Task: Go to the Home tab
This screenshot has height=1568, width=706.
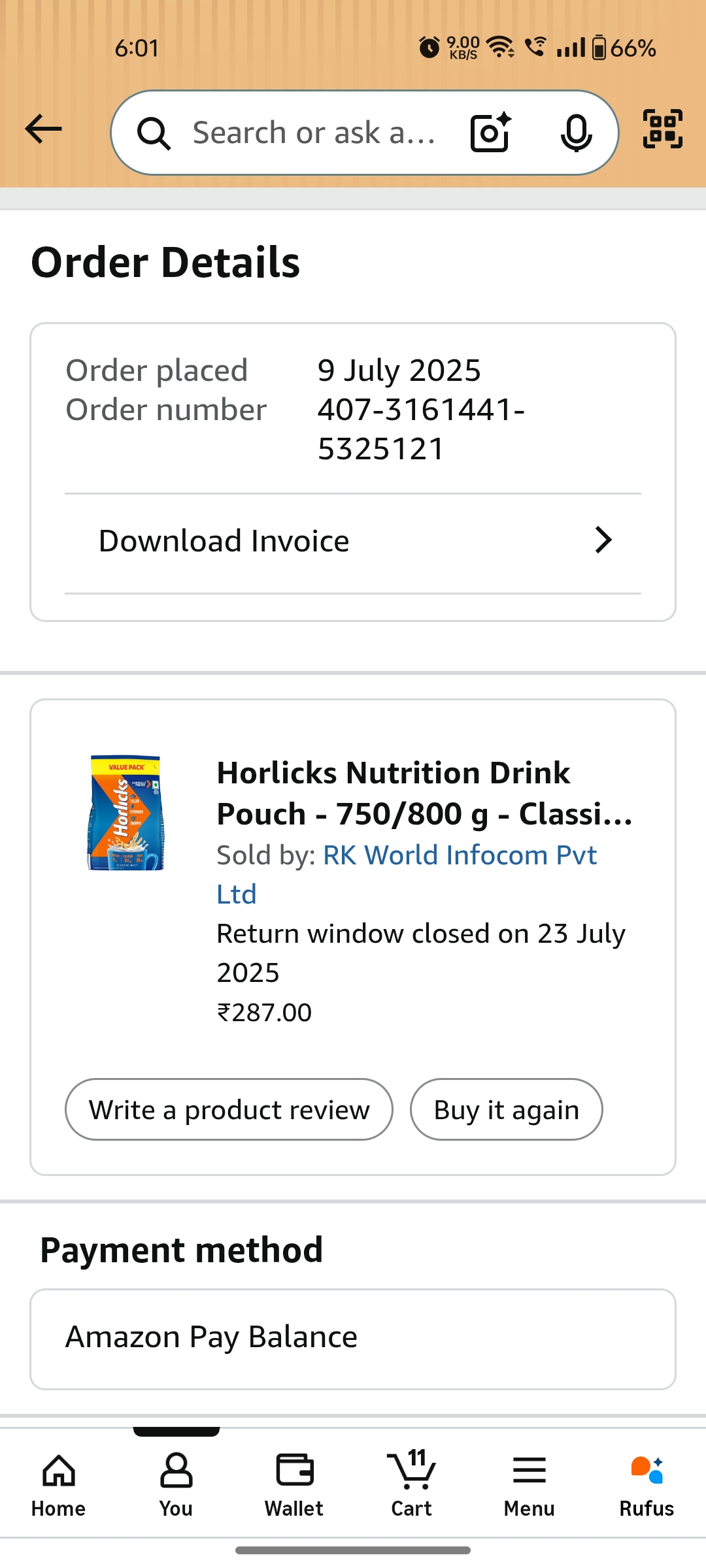Action: 59,1483
